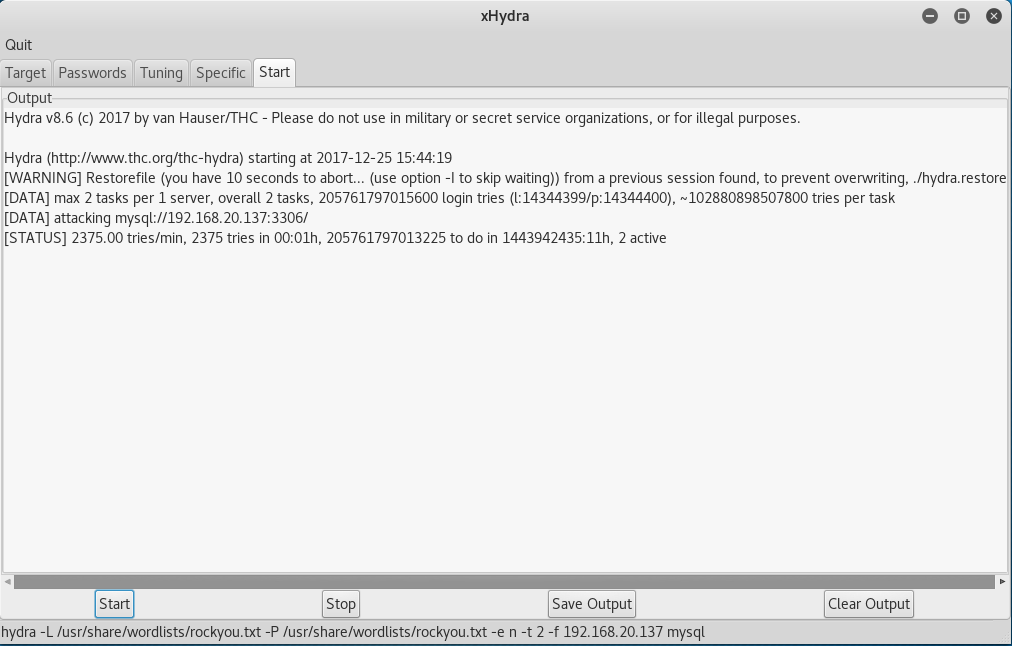Open the Specific tab
Image resolution: width=1012 pixels, height=646 pixels.
[221, 73]
